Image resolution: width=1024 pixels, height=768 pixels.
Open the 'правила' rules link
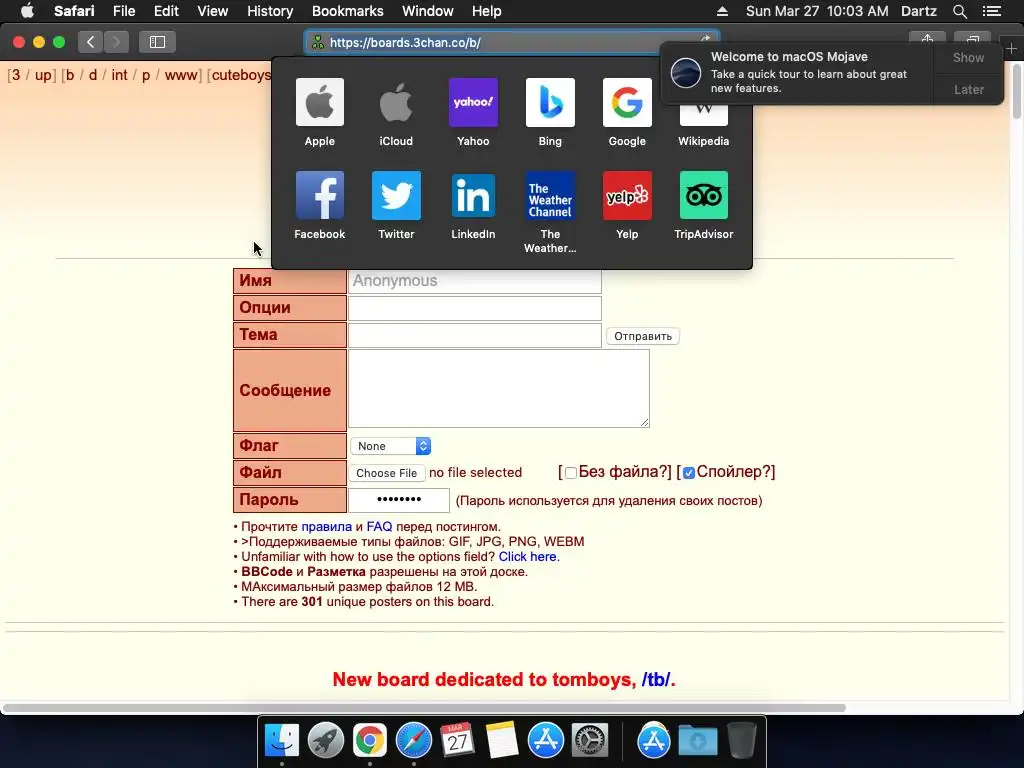click(x=327, y=526)
